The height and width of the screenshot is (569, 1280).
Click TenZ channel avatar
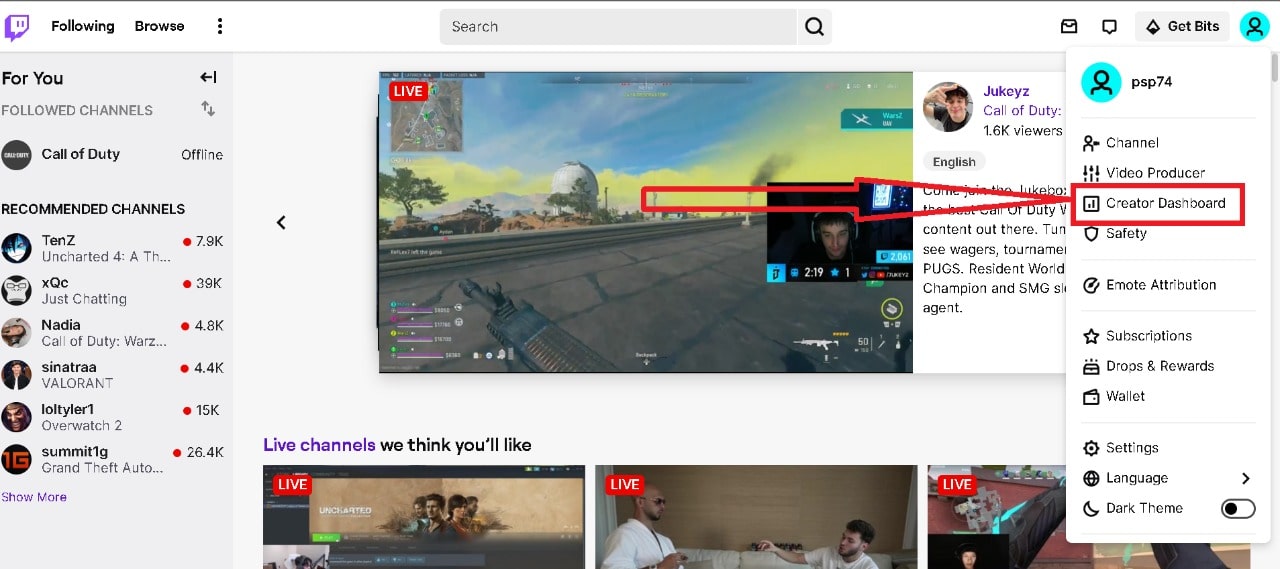16,248
